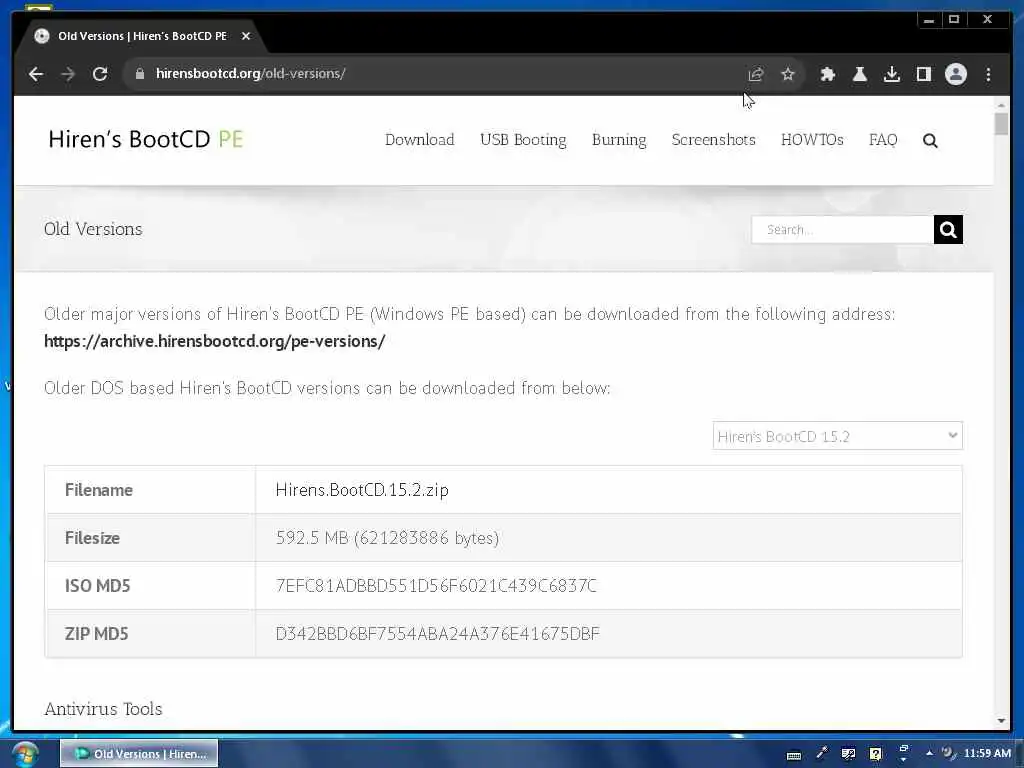The image size is (1024, 768).
Task: Open the HOWTOs menu item
Action: (812, 140)
